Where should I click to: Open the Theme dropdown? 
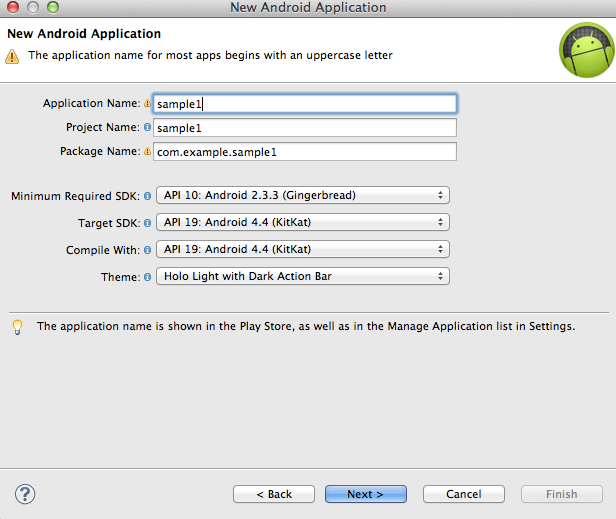point(302,276)
